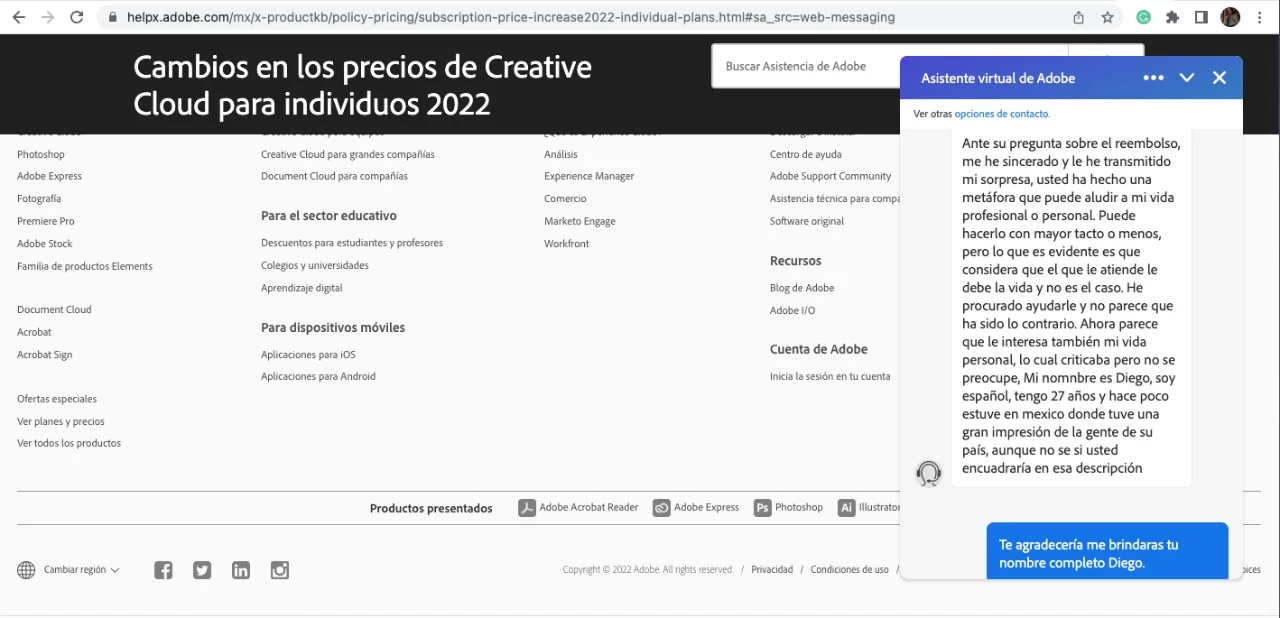Go back with the browser back arrow

19,17
